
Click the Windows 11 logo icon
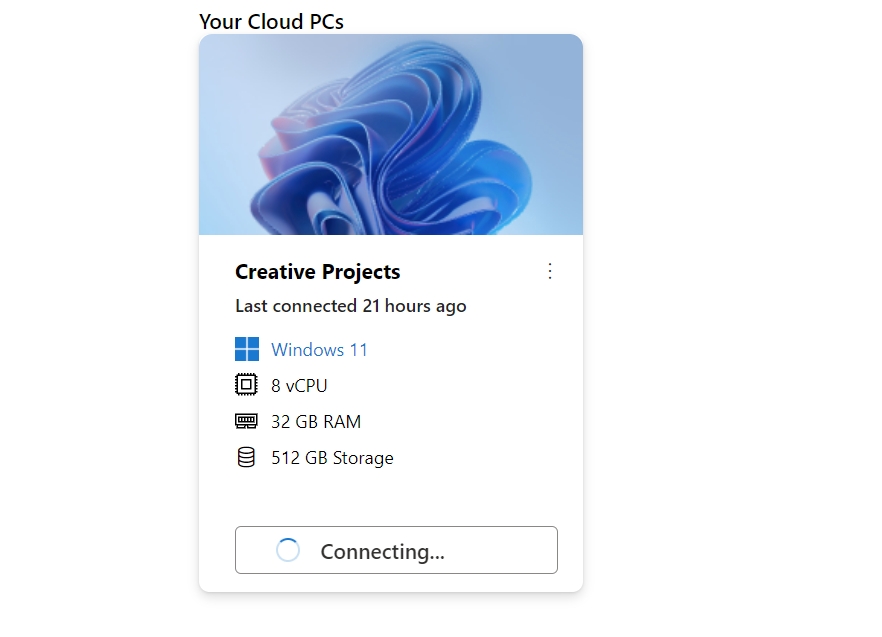coord(246,349)
